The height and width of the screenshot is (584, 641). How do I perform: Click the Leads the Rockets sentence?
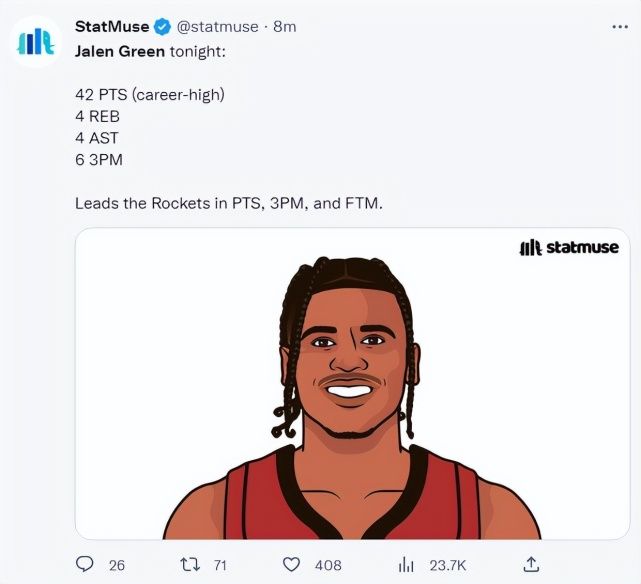click(x=229, y=203)
